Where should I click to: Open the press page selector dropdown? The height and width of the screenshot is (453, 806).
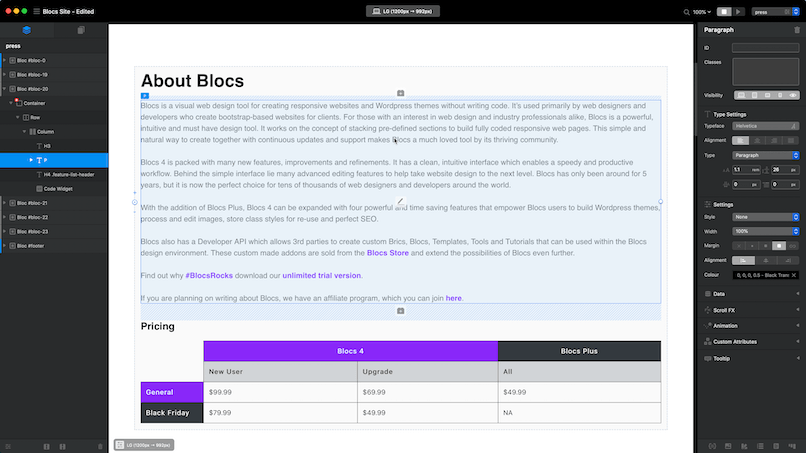(776, 12)
